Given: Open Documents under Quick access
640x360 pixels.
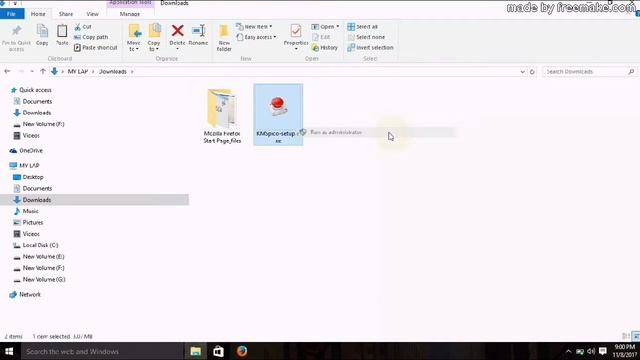Looking at the screenshot, I should 37,101.
